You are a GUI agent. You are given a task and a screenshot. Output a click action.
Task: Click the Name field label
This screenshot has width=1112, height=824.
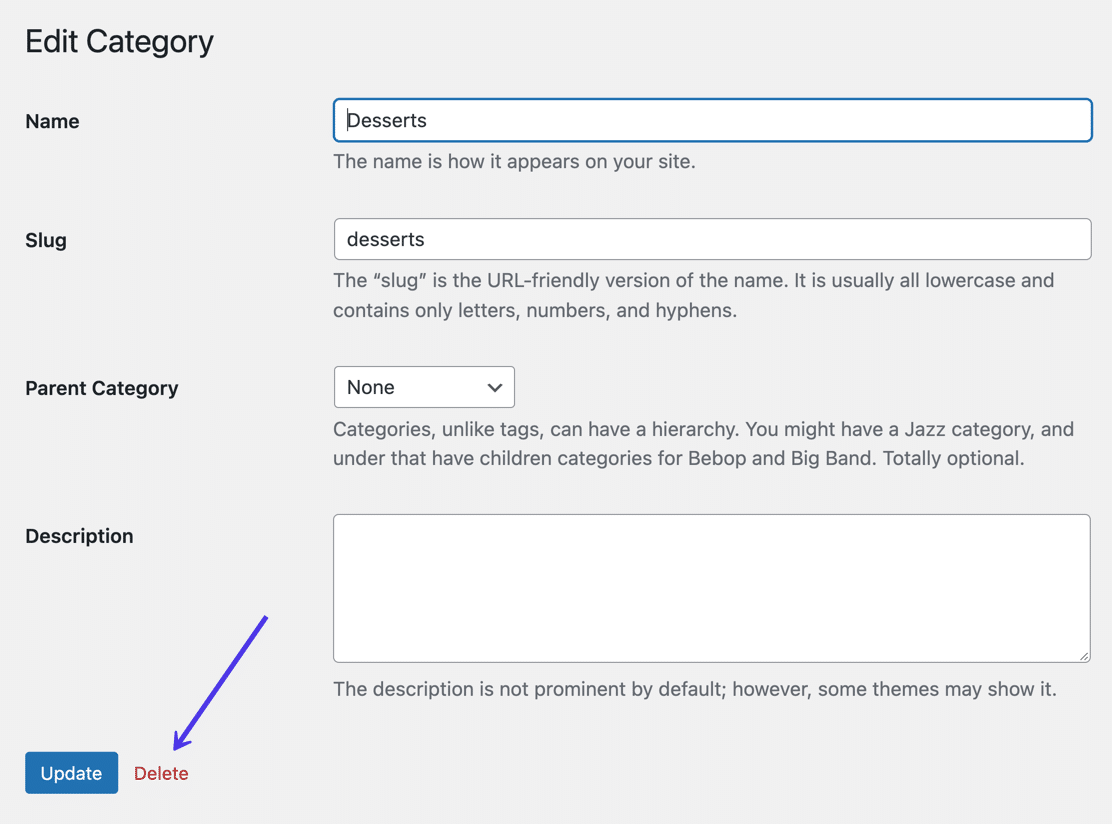(x=52, y=121)
